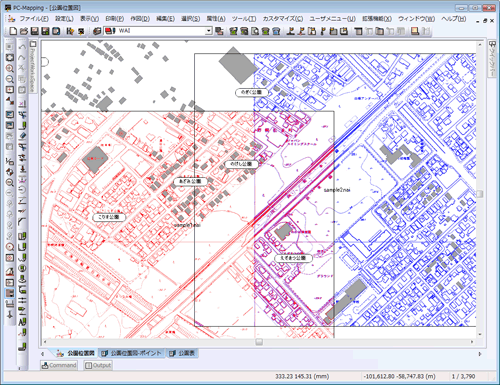Open the ウィンドウ(W) menu
Screen dimensions: 500x385
click(416, 19)
